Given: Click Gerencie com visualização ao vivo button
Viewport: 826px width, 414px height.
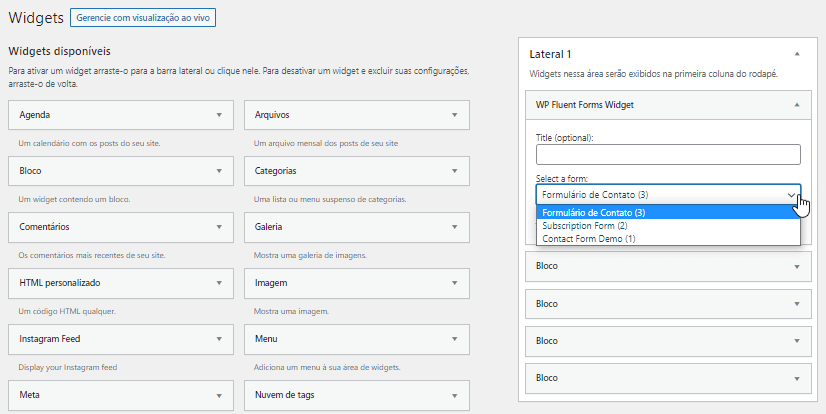Looking at the screenshot, I should (143, 18).
